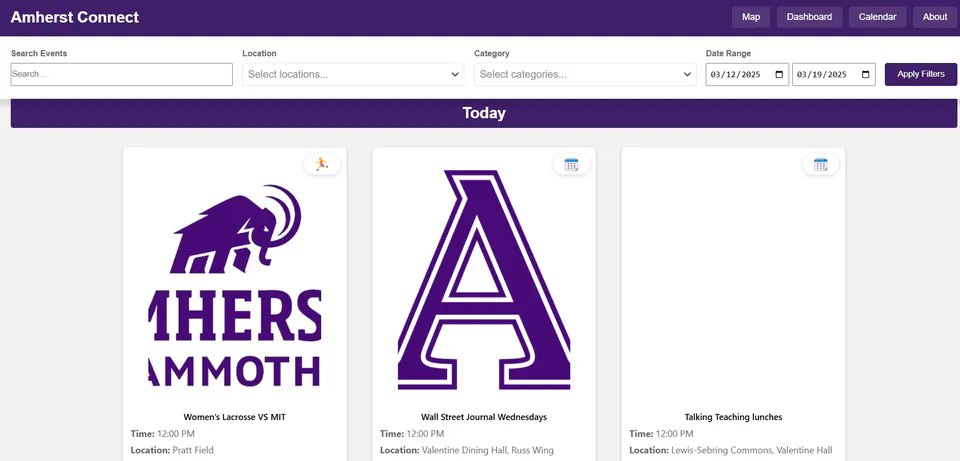Click calendar icon on Talking Teaching lunches card
The width and height of the screenshot is (960, 461).
[x=820, y=164]
